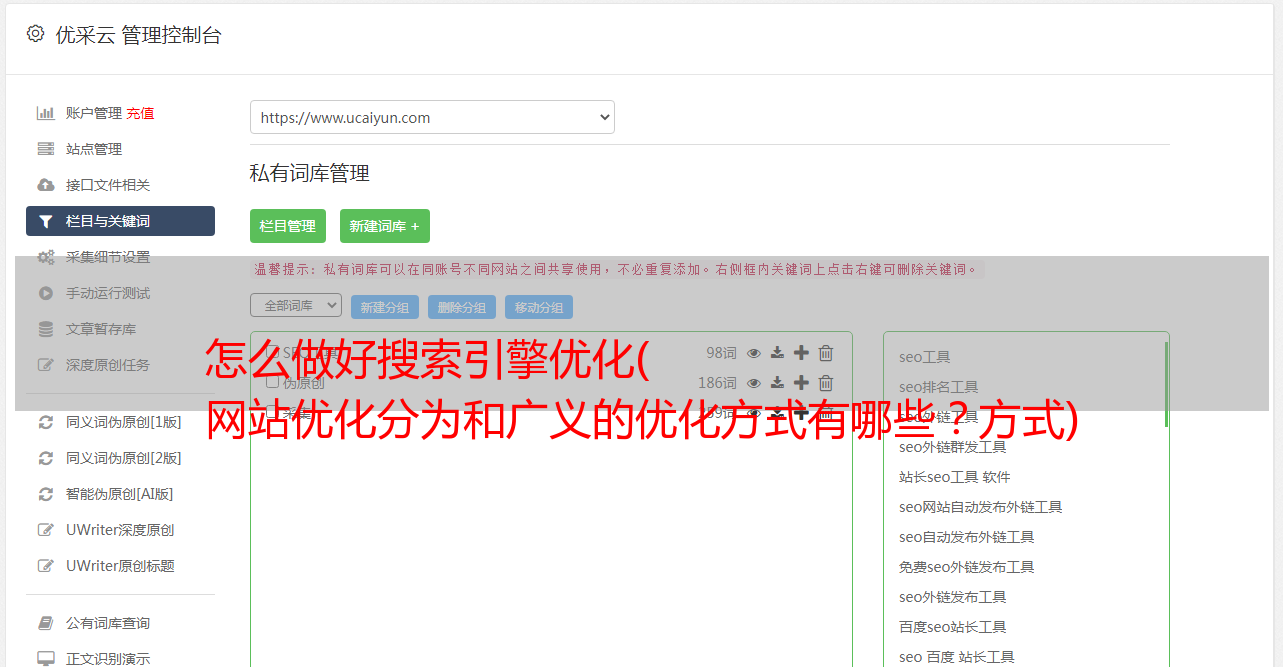The width and height of the screenshot is (1283, 667).
Task: Click the 新建词库 + button
Action: coord(385,226)
